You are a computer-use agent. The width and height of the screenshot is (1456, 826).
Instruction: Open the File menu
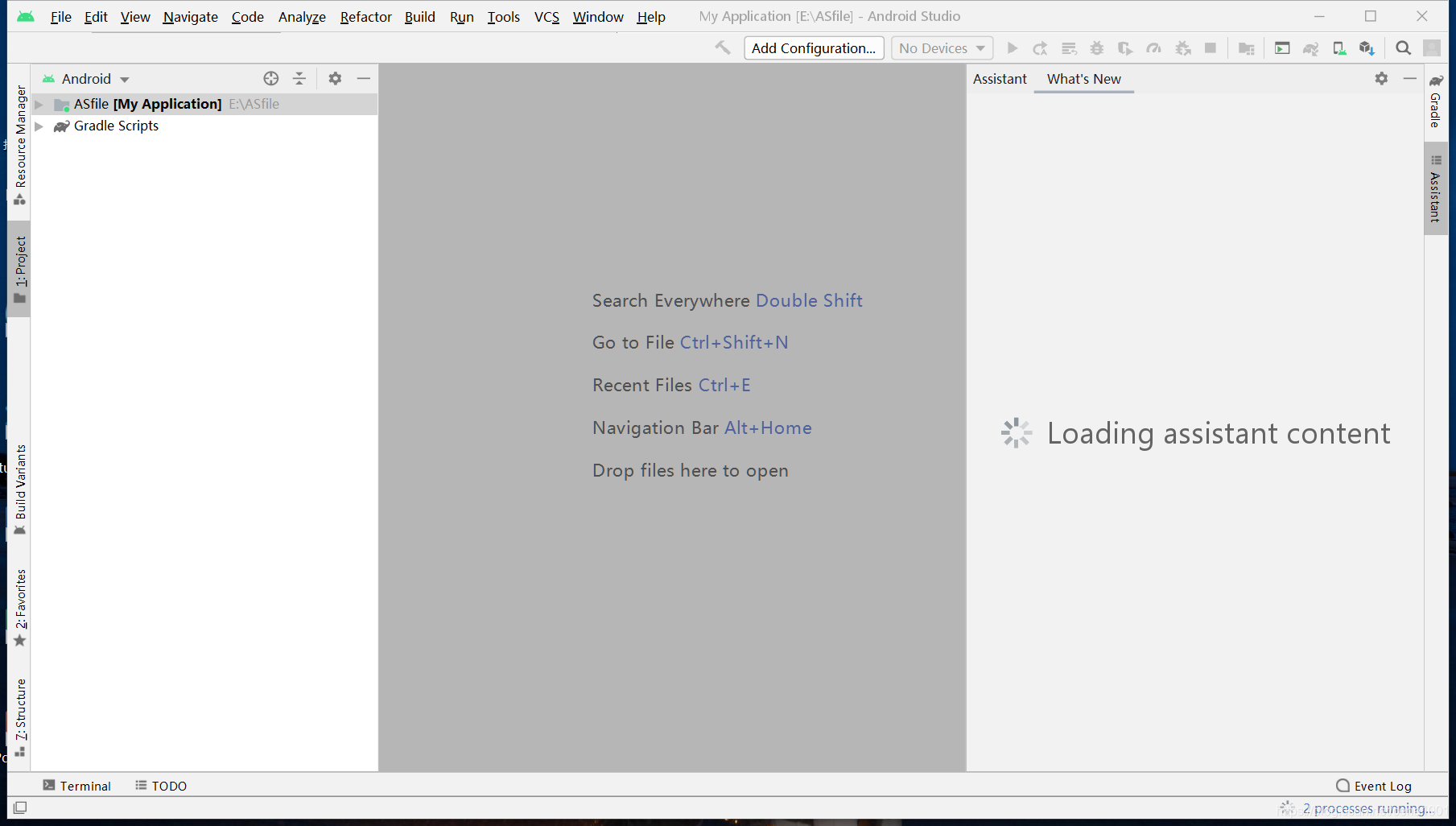[x=60, y=17]
